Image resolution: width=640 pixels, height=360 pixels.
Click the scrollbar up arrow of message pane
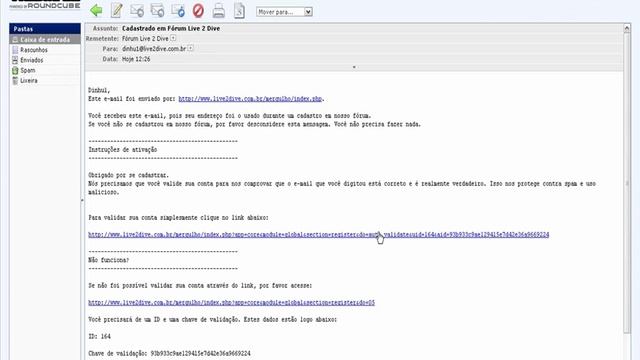[627, 28]
